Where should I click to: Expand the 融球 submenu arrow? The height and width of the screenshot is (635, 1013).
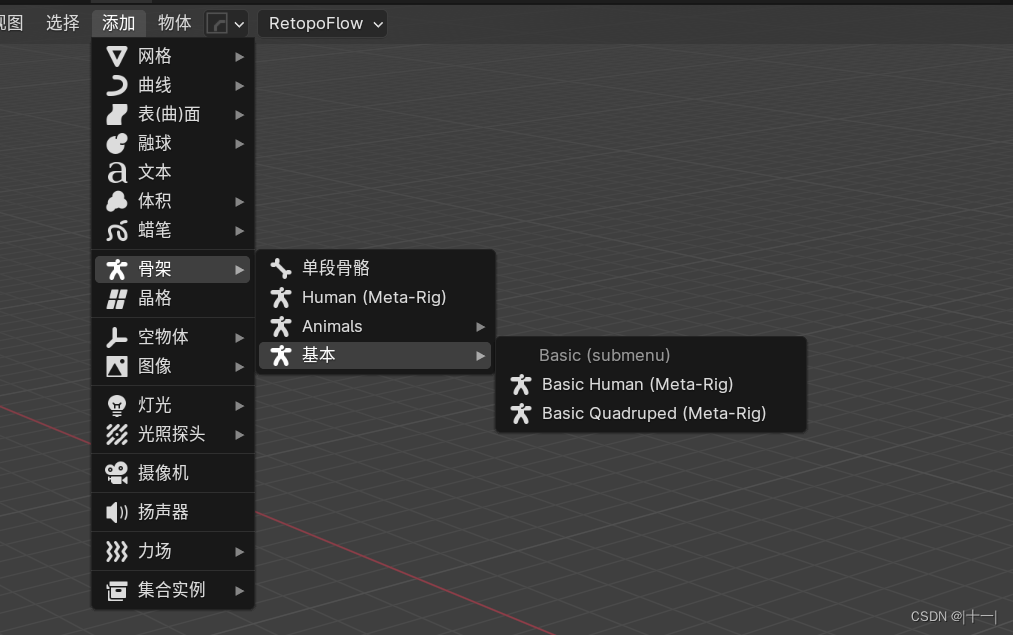pos(240,144)
